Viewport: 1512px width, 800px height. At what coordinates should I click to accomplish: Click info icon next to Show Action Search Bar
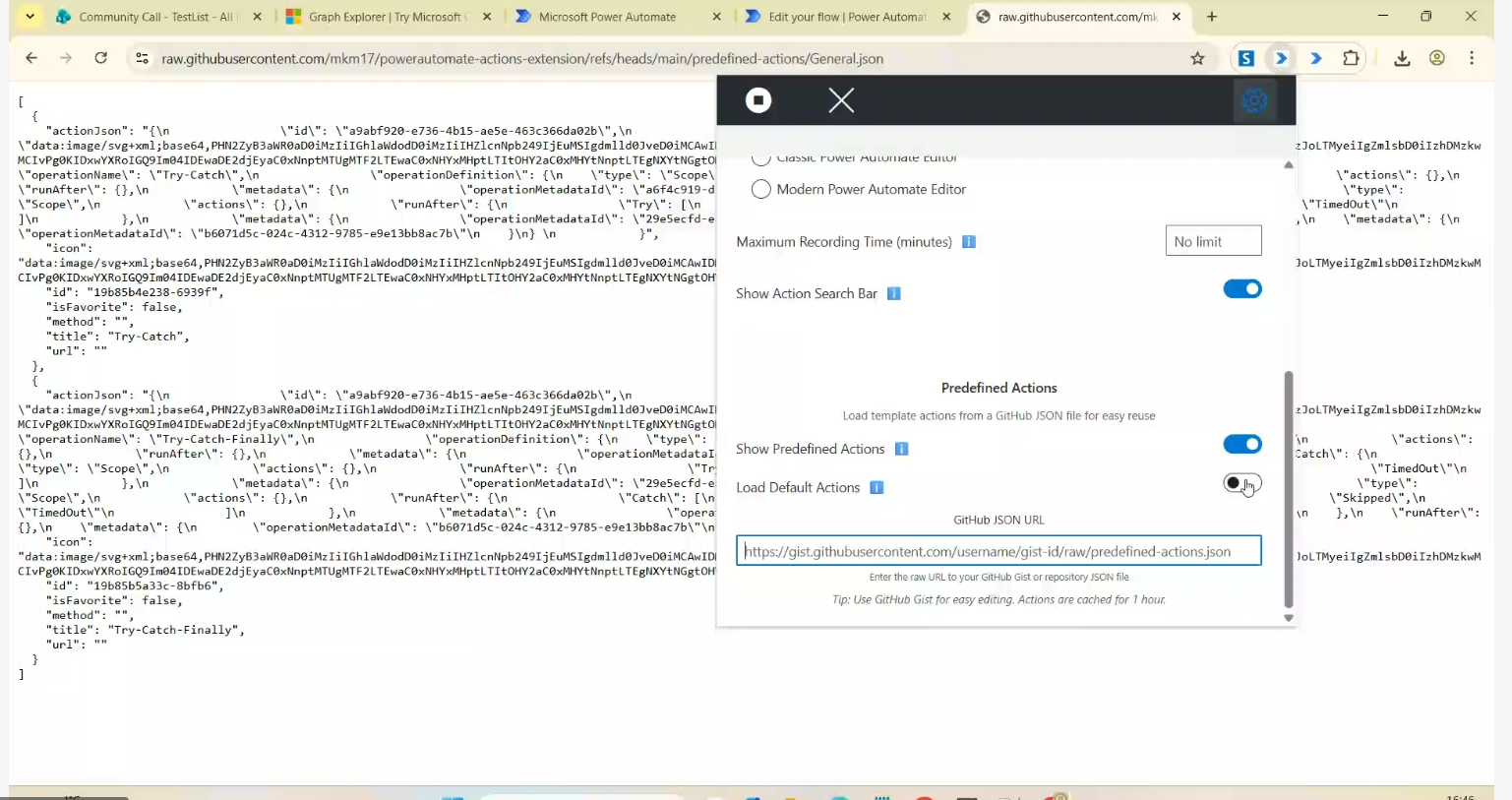point(894,294)
